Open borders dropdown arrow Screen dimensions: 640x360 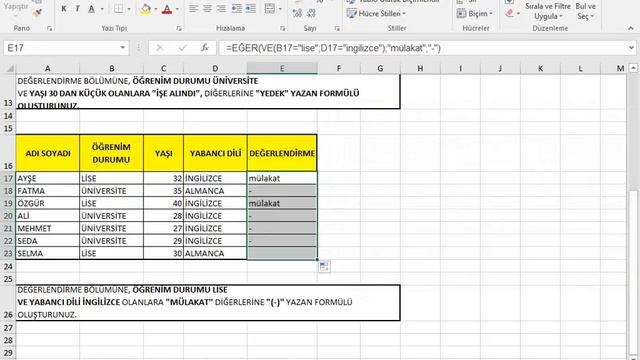[x=129, y=9]
